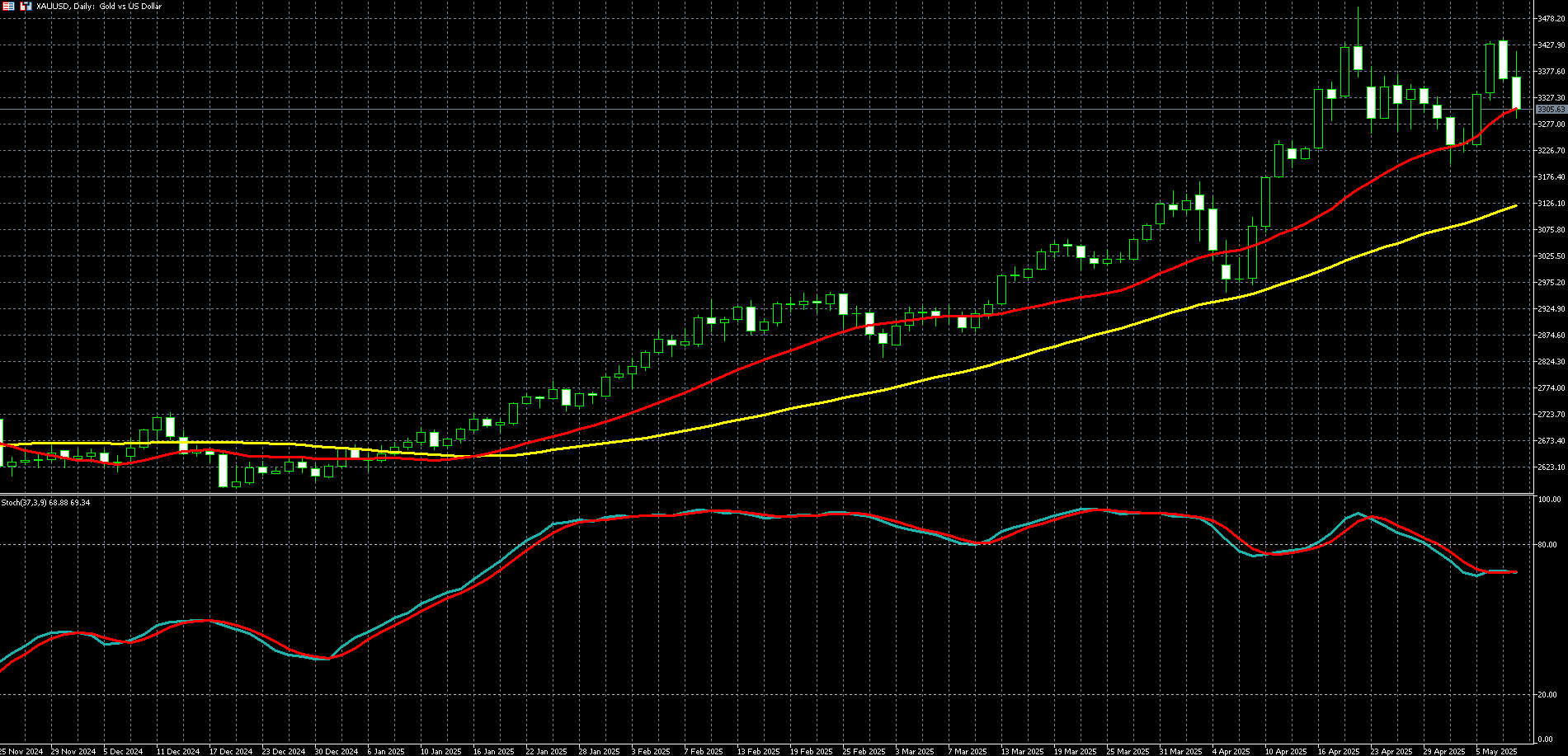This screenshot has width=1568, height=756.
Task: Click the 19 Mar 2025 date label
Action: point(1075,751)
